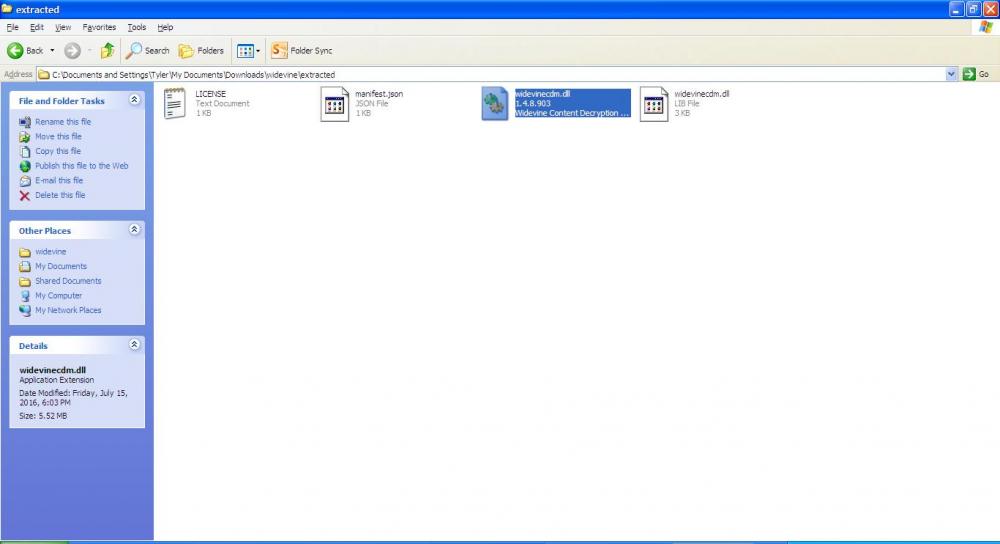This screenshot has height=544, width=1000.
Task: Open the View menu
Action: (x=62, y=27)
